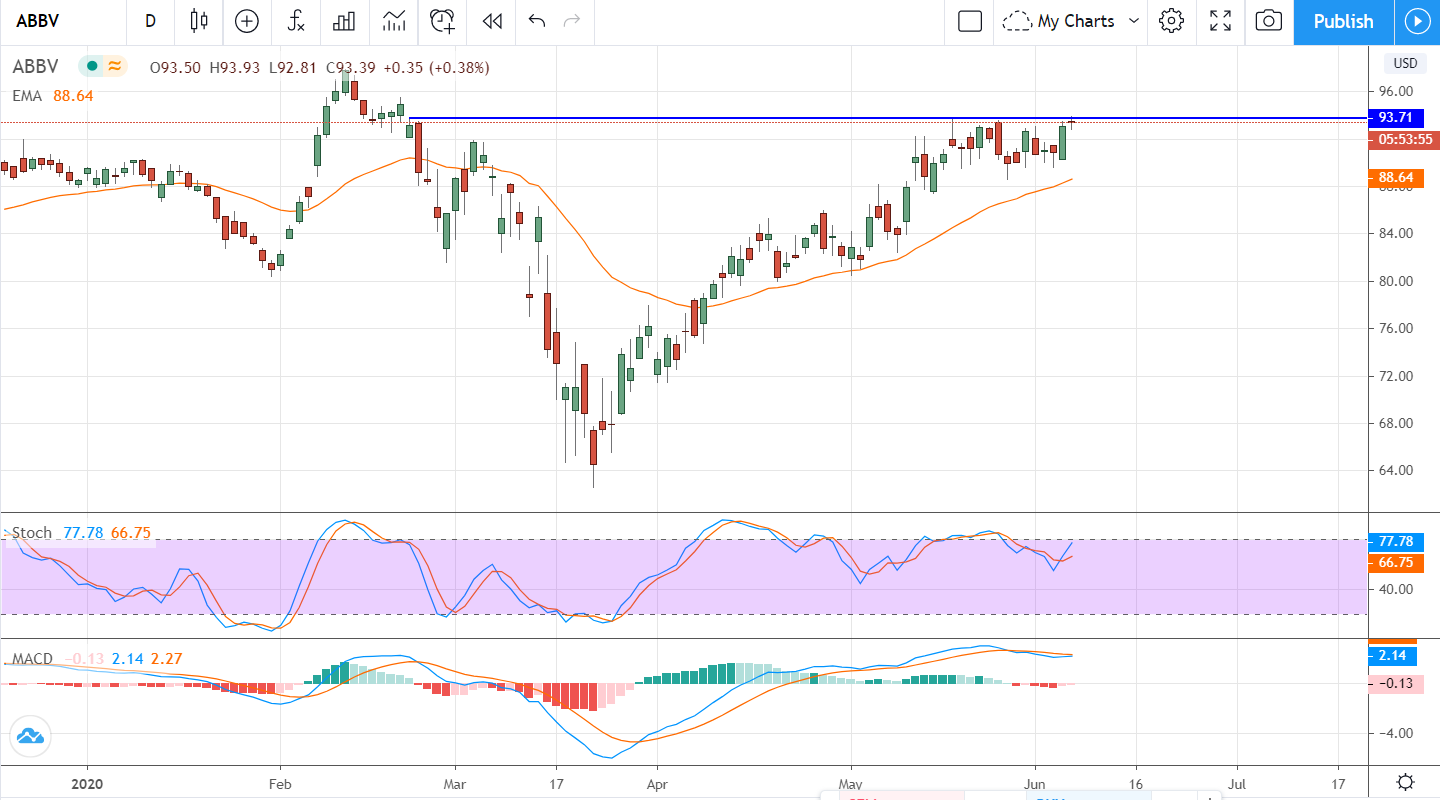
Task: Open chart settings gear in top toolbar
Action: (x=1172, y=21)
